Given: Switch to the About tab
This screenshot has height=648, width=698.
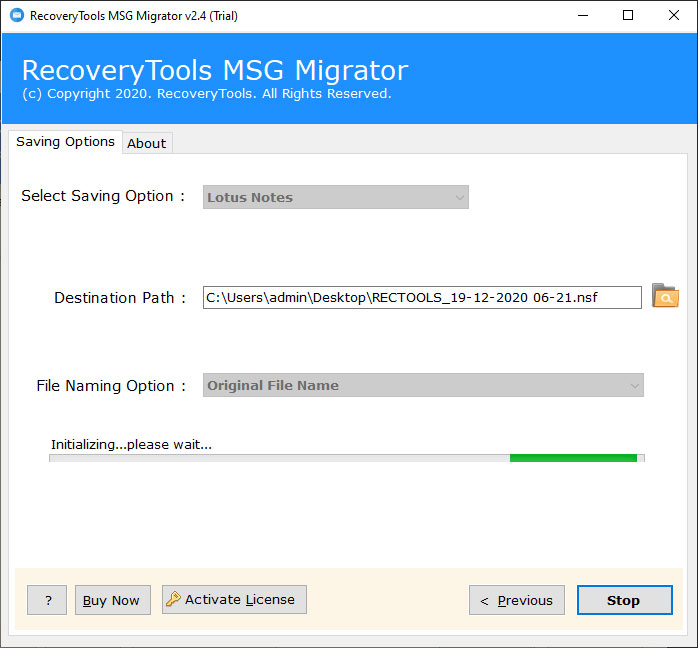Looking at the screenshot, I should coord(146,143).
